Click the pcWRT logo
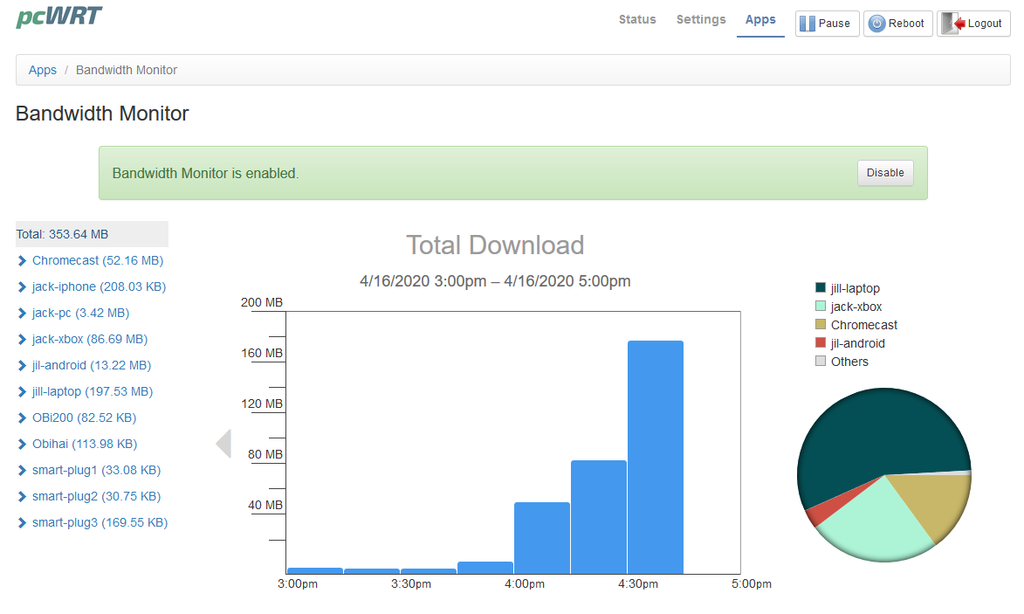 59,17
